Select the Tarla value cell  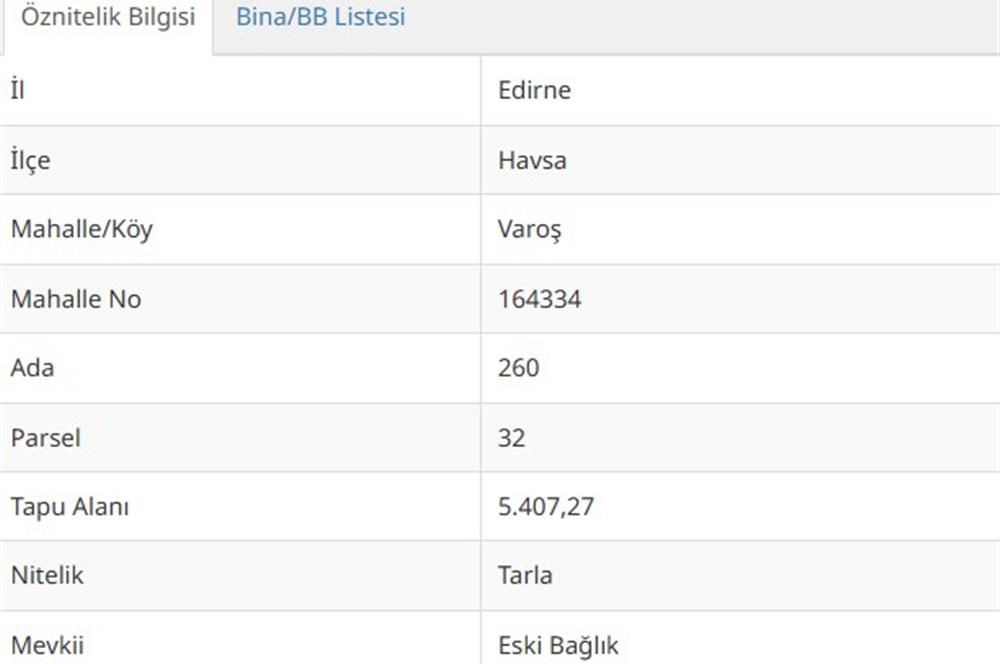click(740, 575)
